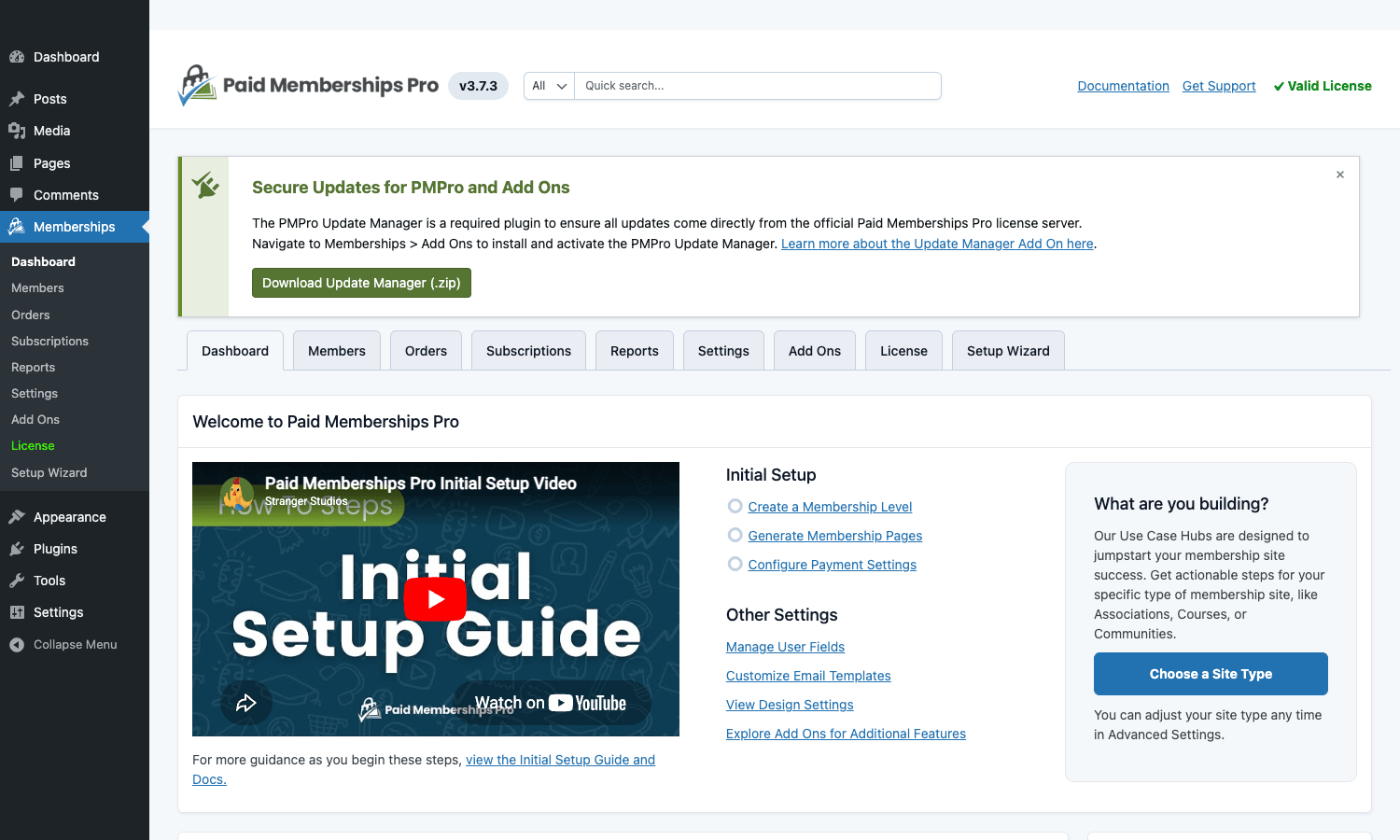This screenshot has height=840, width=1400.
Task: Open Generate Membership Pages link
Action: (x=834, y=536)
